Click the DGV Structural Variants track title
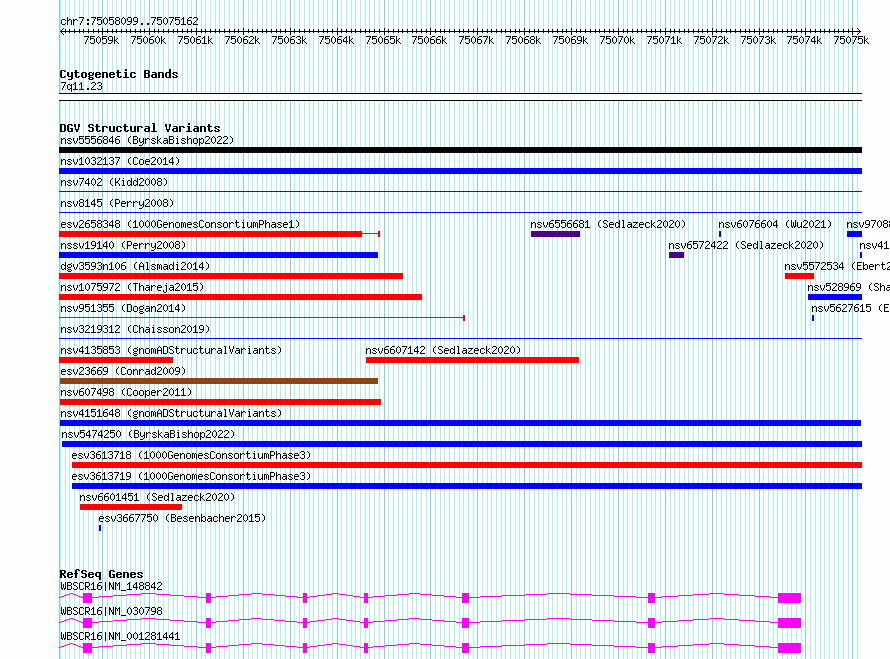The height and width of the screenshot is (659, 890). tap(139, 128)
